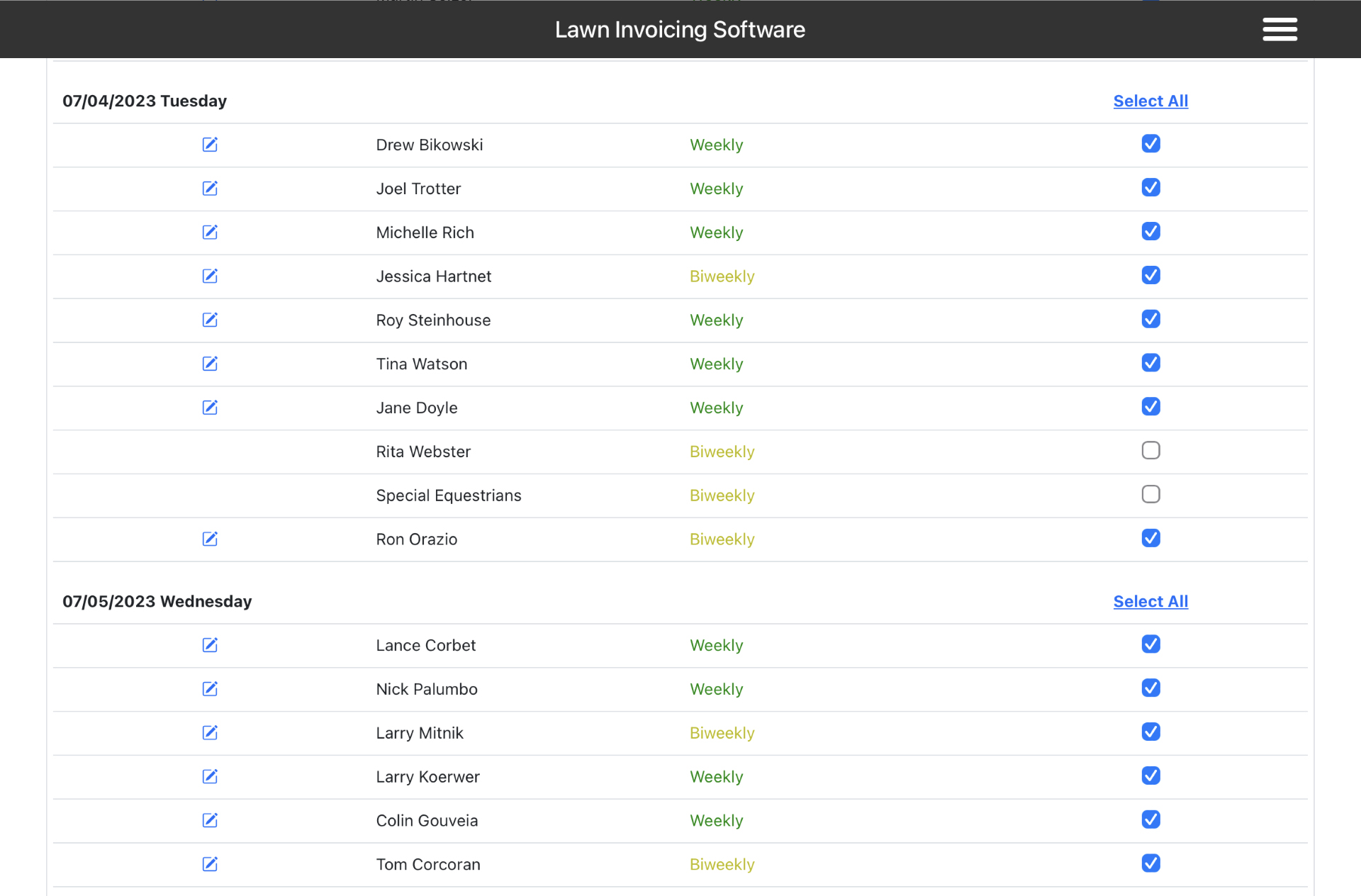Uncheck Colin Gouveia's checkbox

click(x=1150, y=819)
